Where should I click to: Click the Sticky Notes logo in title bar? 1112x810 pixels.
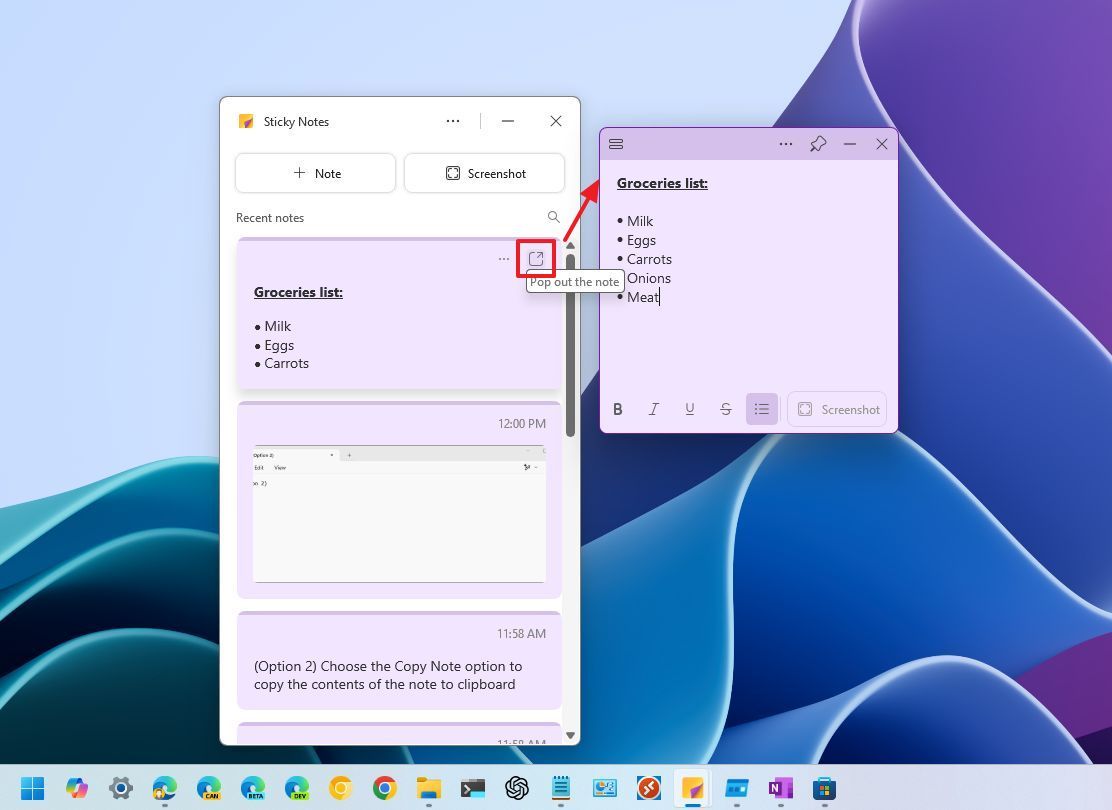[x=245, y=121]
